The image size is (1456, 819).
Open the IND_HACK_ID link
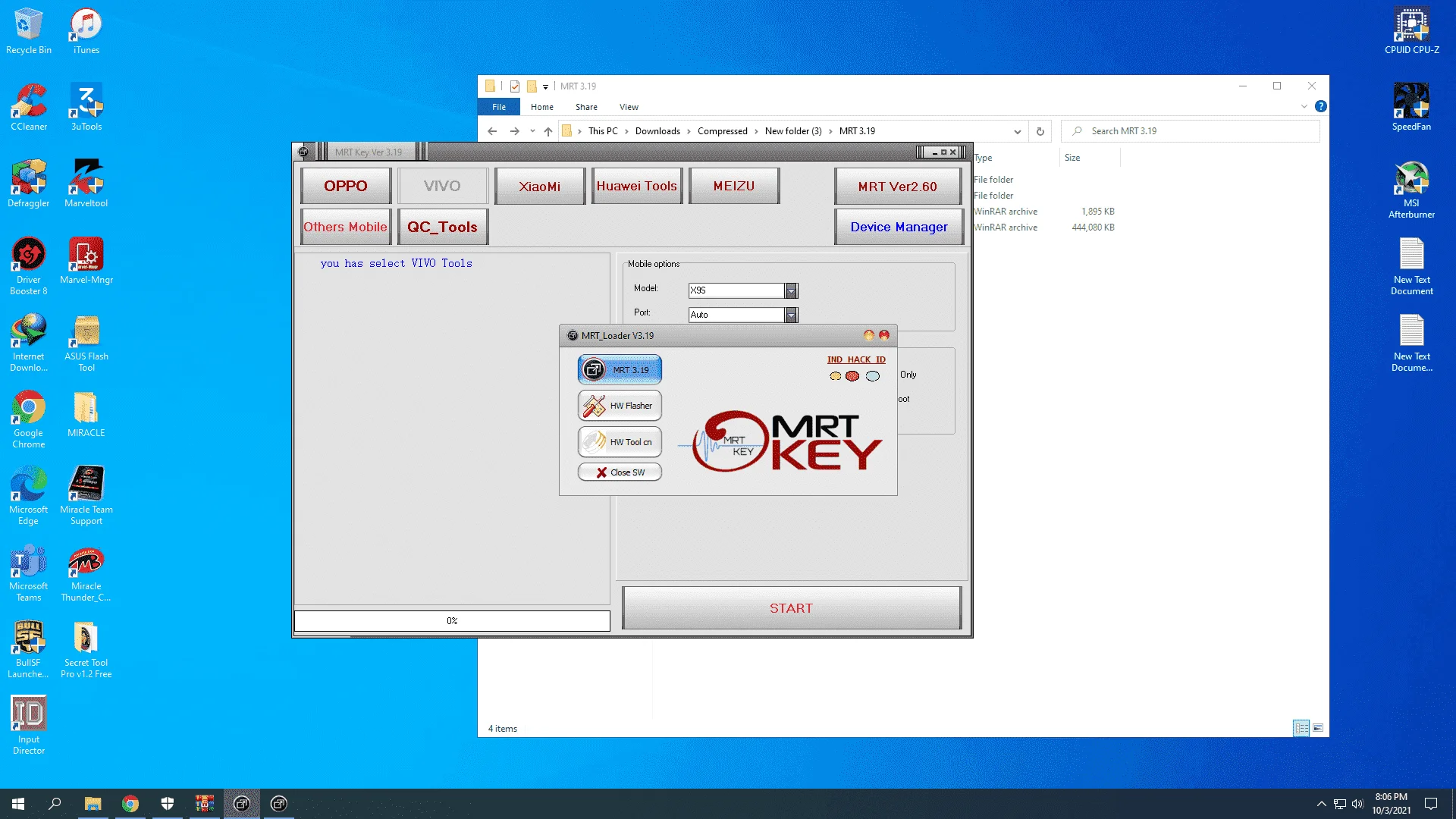point(856,359)
